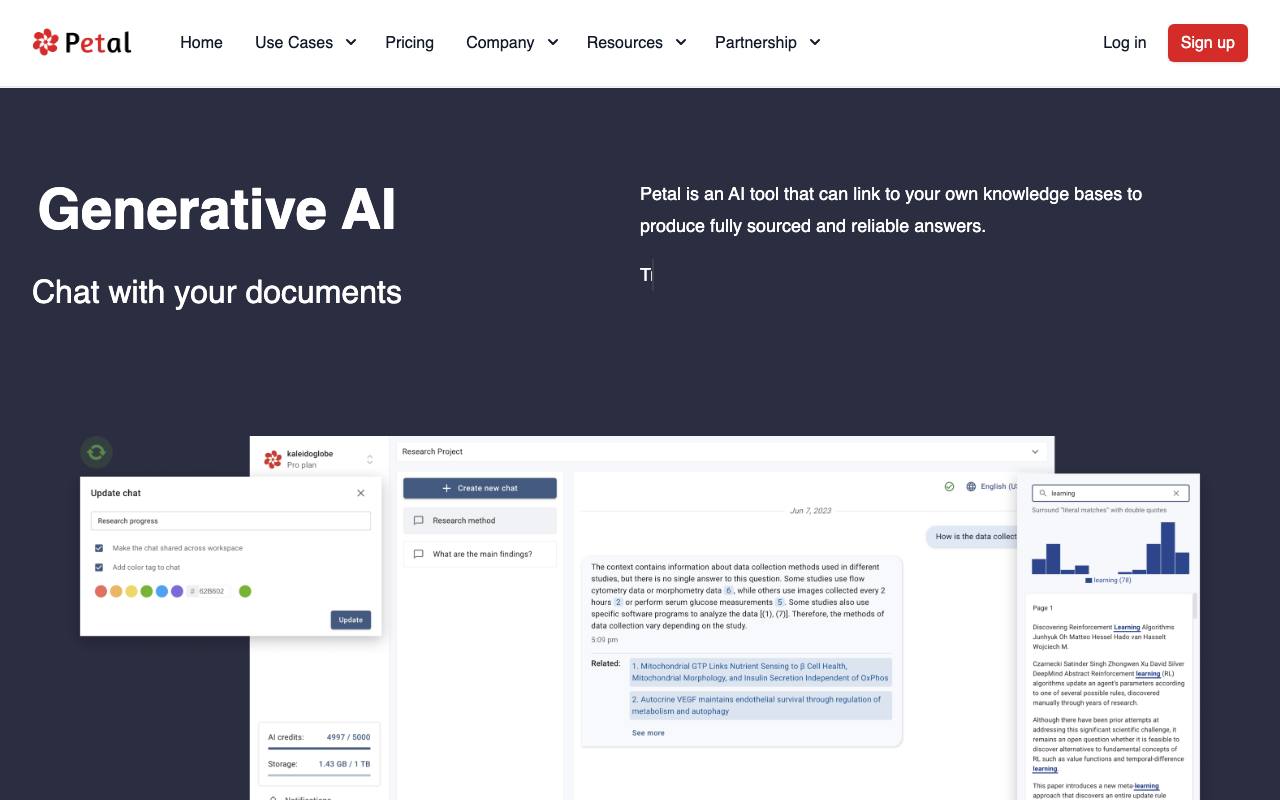Pick the orange color tag
This screenshot has height=800, width=1280.
coord(116,591)
